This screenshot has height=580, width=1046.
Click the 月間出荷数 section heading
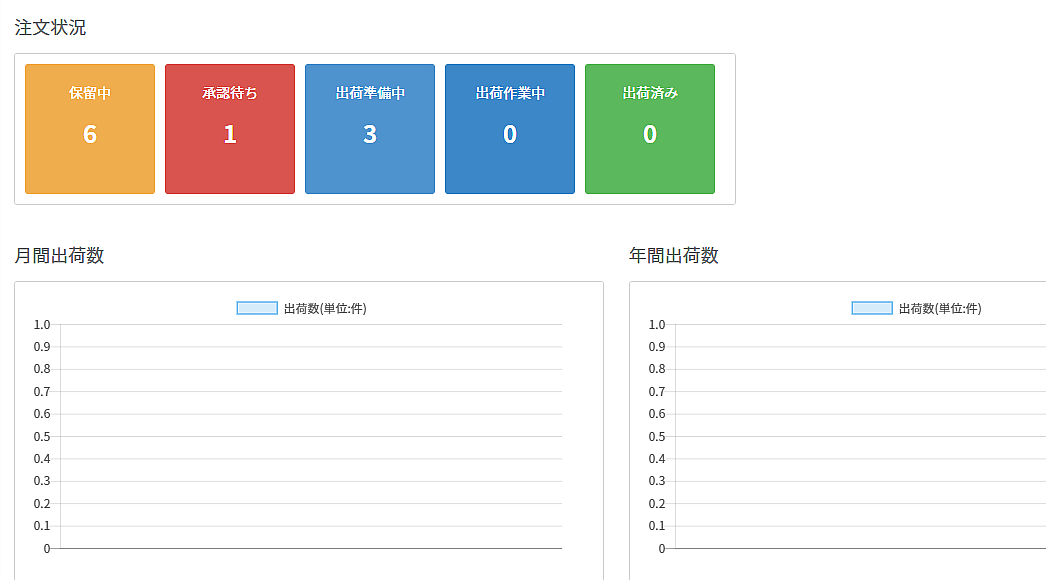[59, 255]
